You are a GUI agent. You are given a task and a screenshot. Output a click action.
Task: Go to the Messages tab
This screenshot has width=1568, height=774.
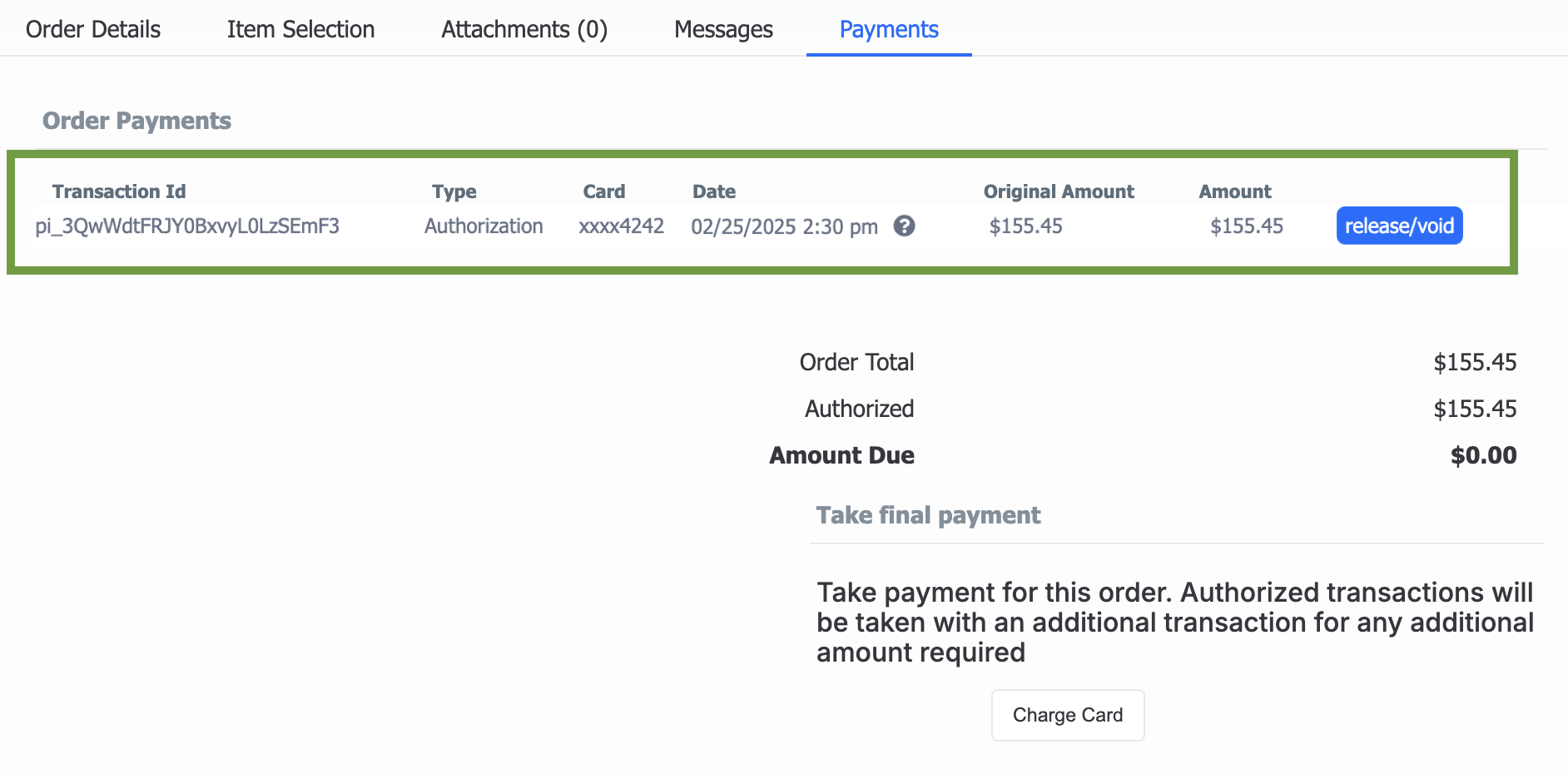723,29
